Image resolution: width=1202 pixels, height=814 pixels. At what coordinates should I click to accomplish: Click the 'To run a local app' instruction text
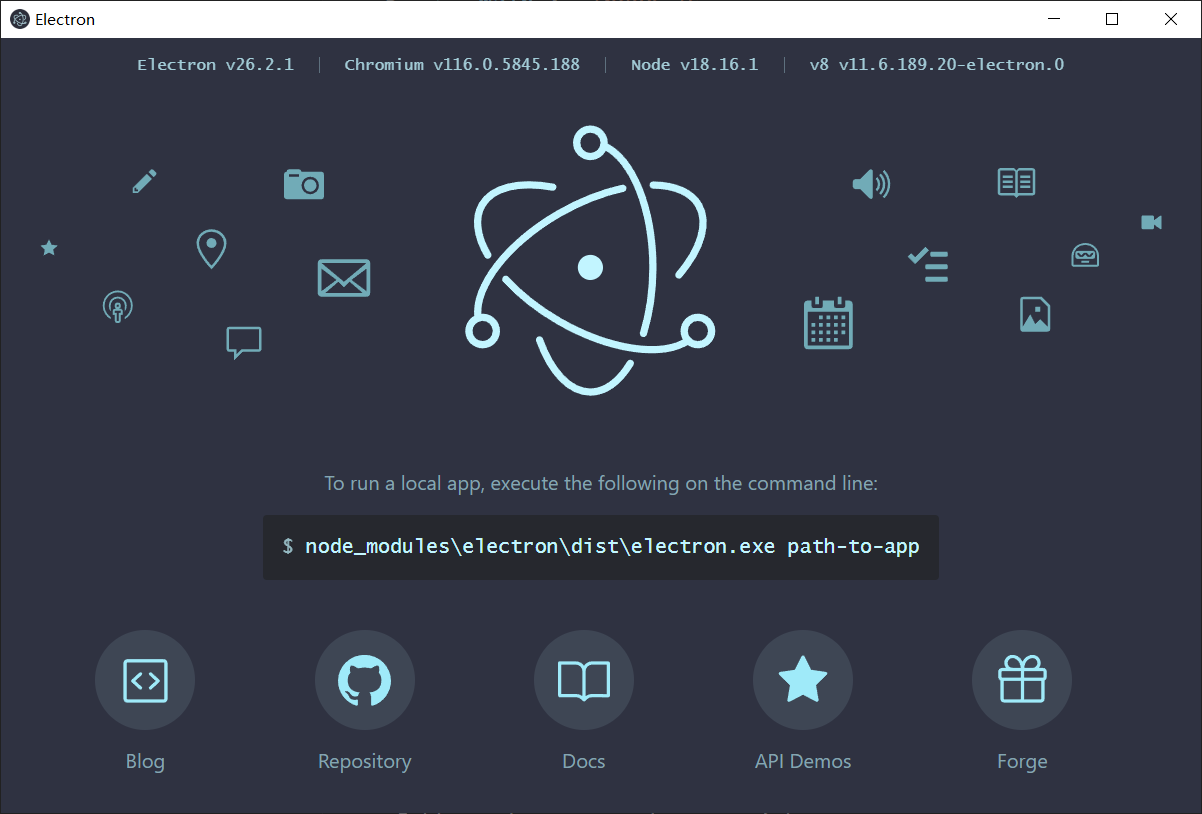click(x=601, y=483)
